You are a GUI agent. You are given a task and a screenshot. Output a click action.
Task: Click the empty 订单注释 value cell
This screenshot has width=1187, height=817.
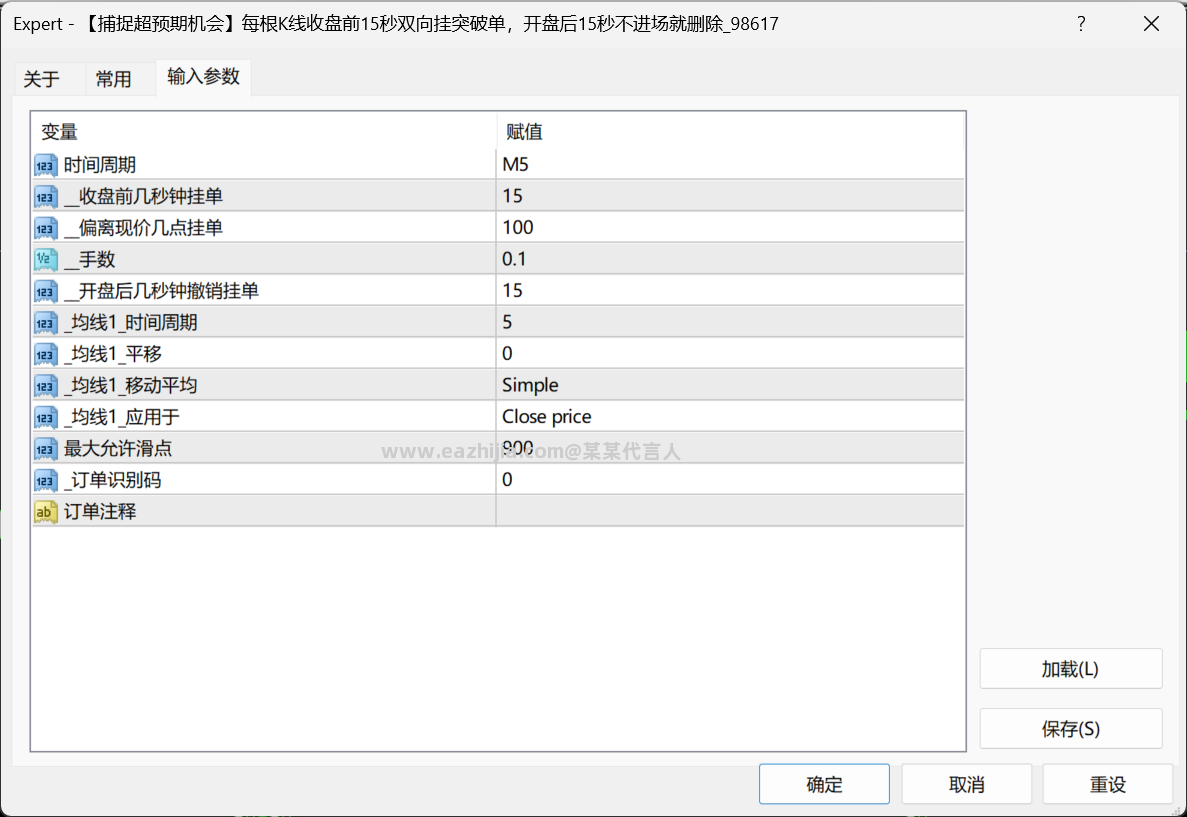(730, 511)
